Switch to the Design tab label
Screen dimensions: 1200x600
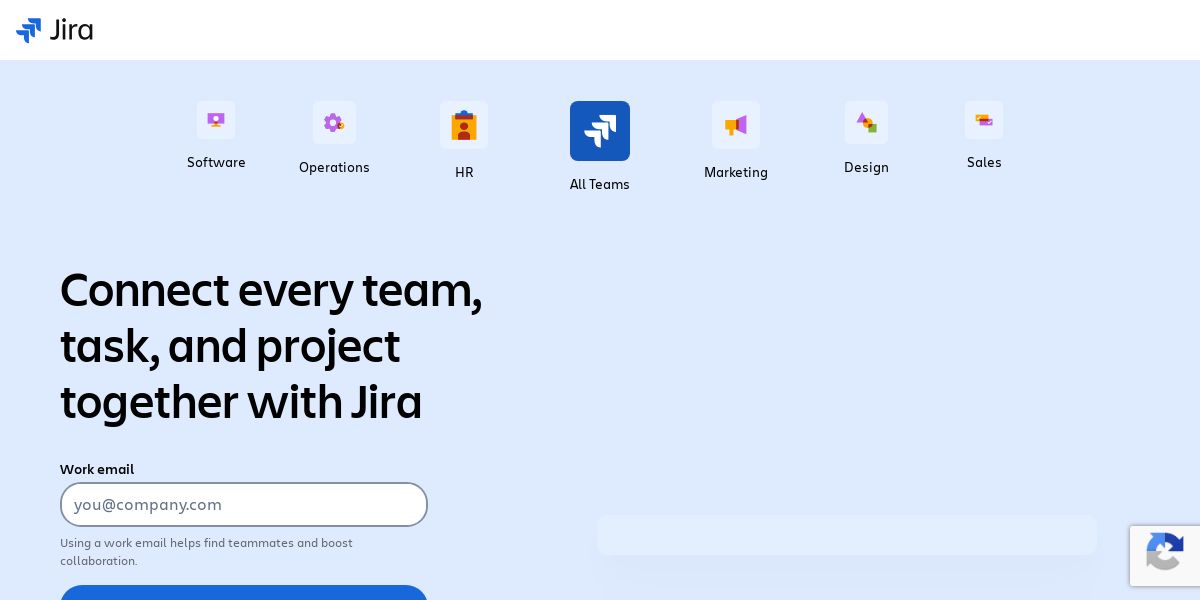tap(866, 167)
